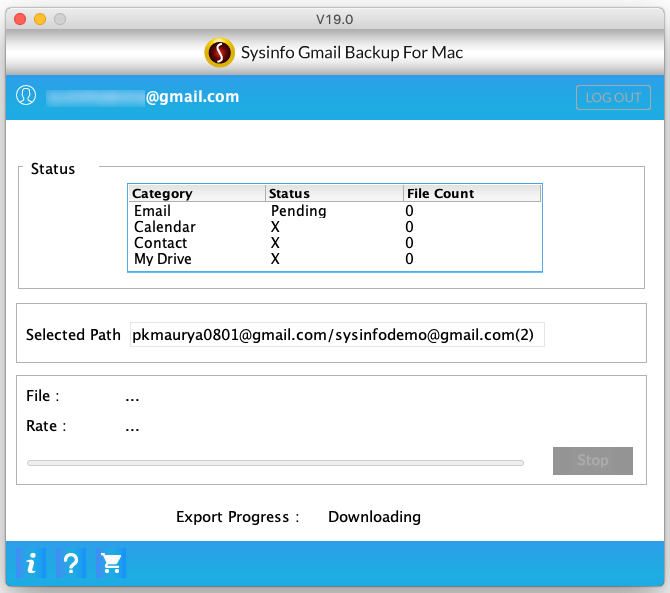Select the Calendar row in table
670x593 pixels.
click(335, 227)
